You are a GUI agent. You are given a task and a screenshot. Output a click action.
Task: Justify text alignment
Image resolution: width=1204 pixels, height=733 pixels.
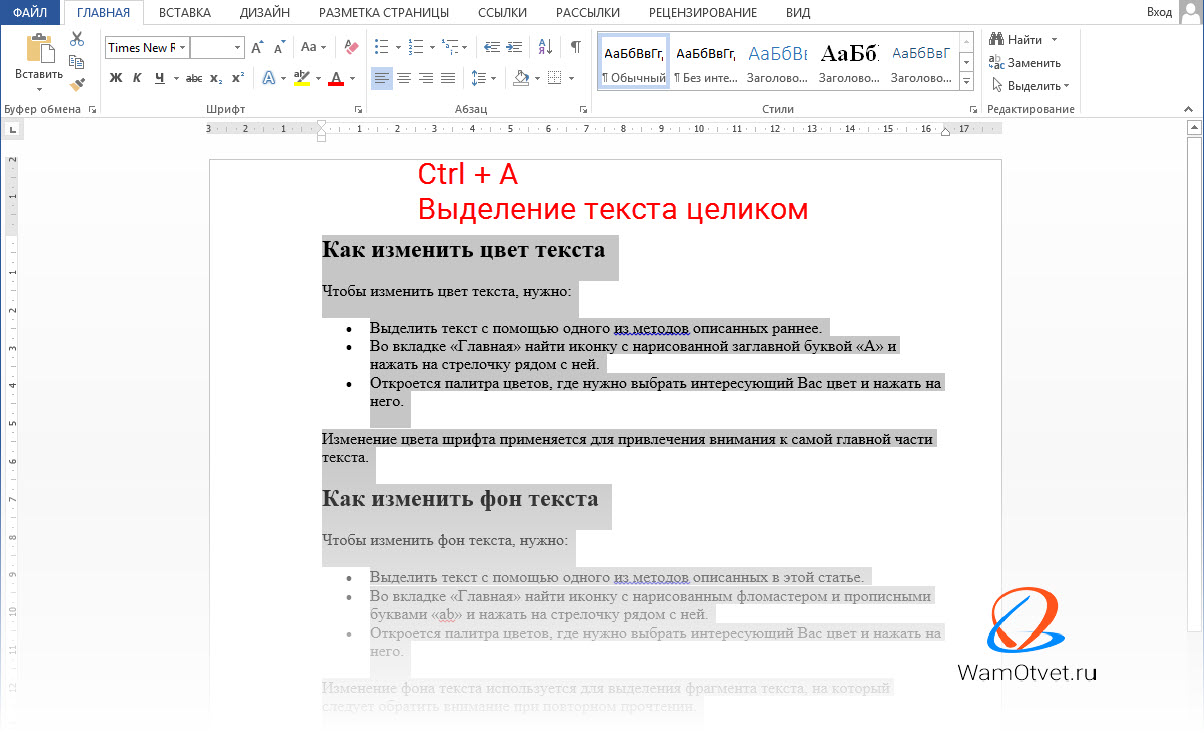448,78
